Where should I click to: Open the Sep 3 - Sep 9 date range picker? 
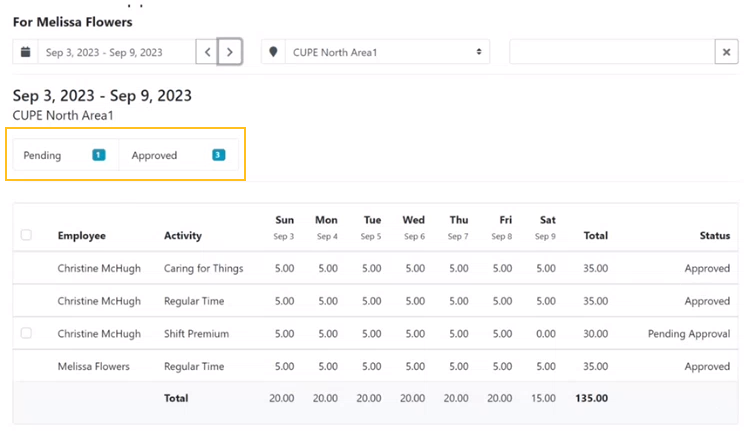pyautogui.click(x=115, y=52)
